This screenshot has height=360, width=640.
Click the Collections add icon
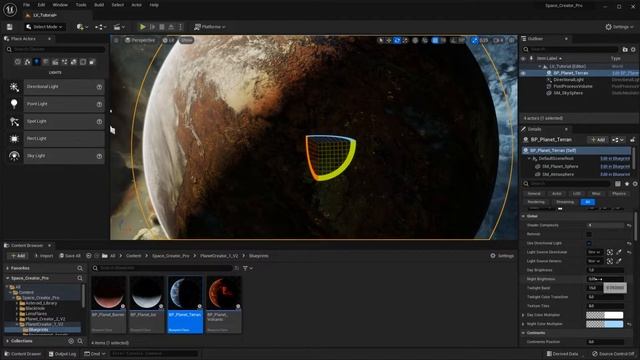coord(71,341)
